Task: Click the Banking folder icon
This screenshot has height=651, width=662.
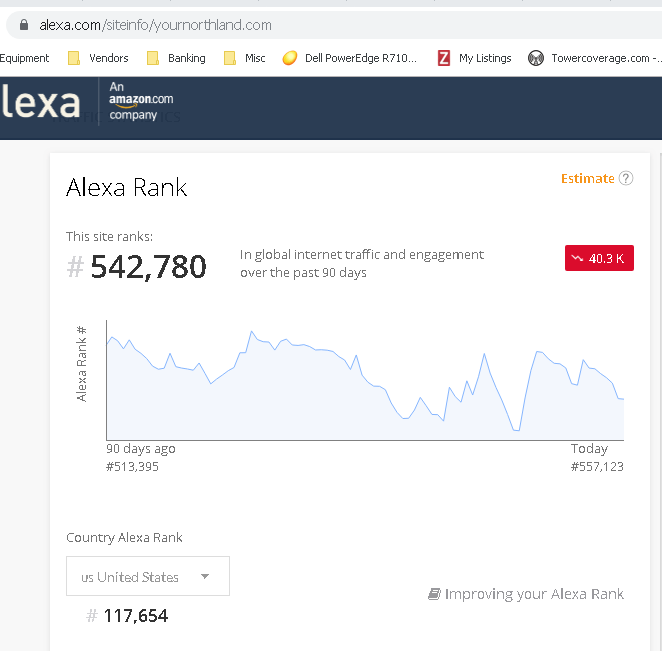Action: click(152, 58)
